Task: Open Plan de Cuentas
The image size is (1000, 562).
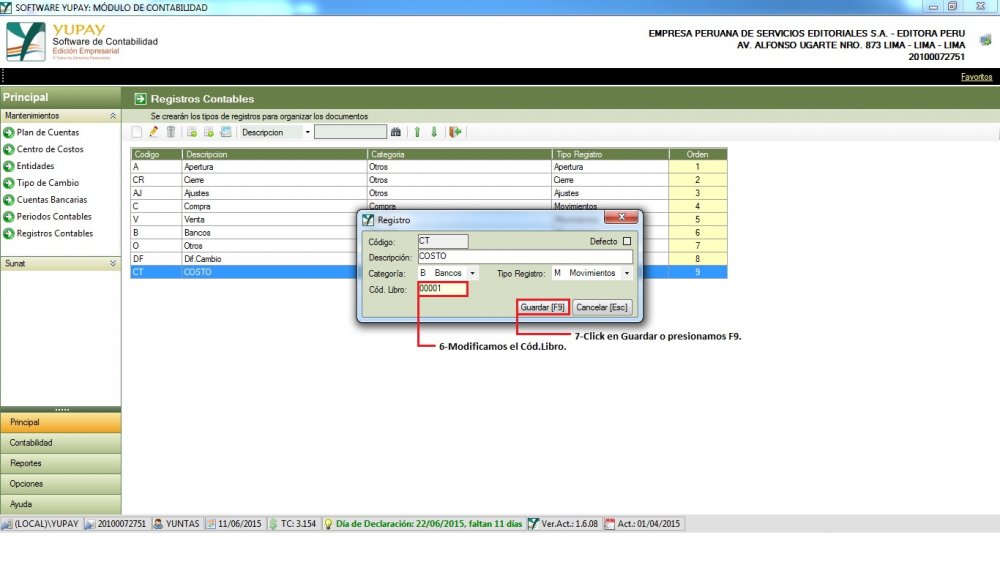Action: [x=48, y=133]
